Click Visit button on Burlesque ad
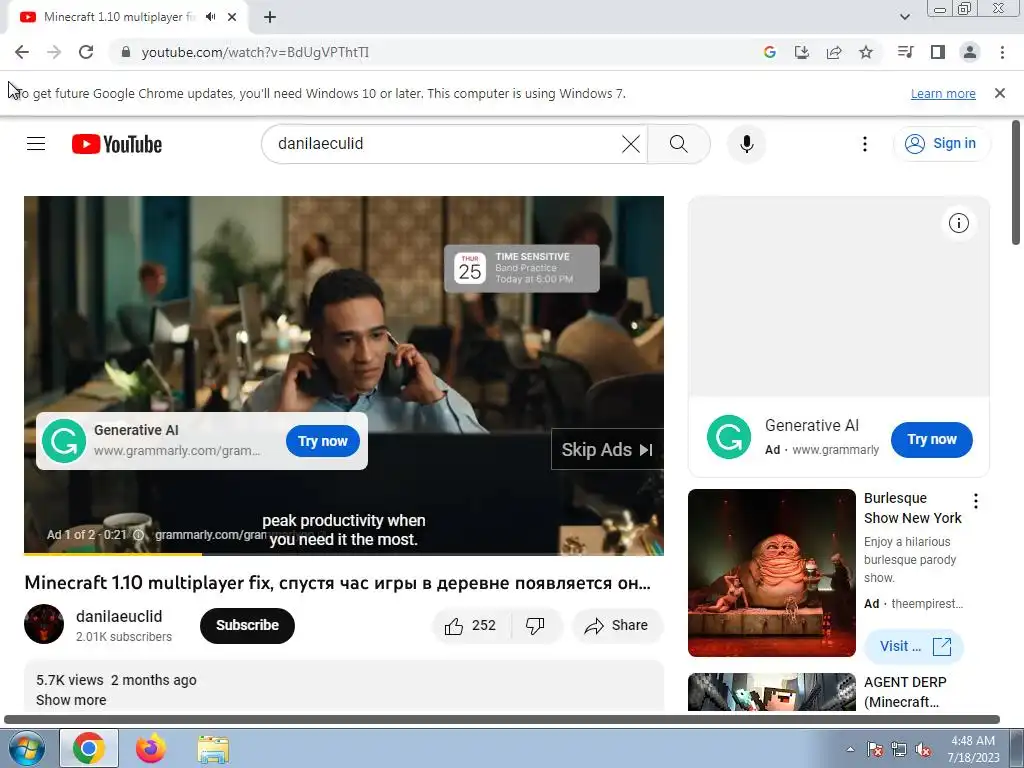The height and width of the screenshot is (768, 1024). point(914,647)
